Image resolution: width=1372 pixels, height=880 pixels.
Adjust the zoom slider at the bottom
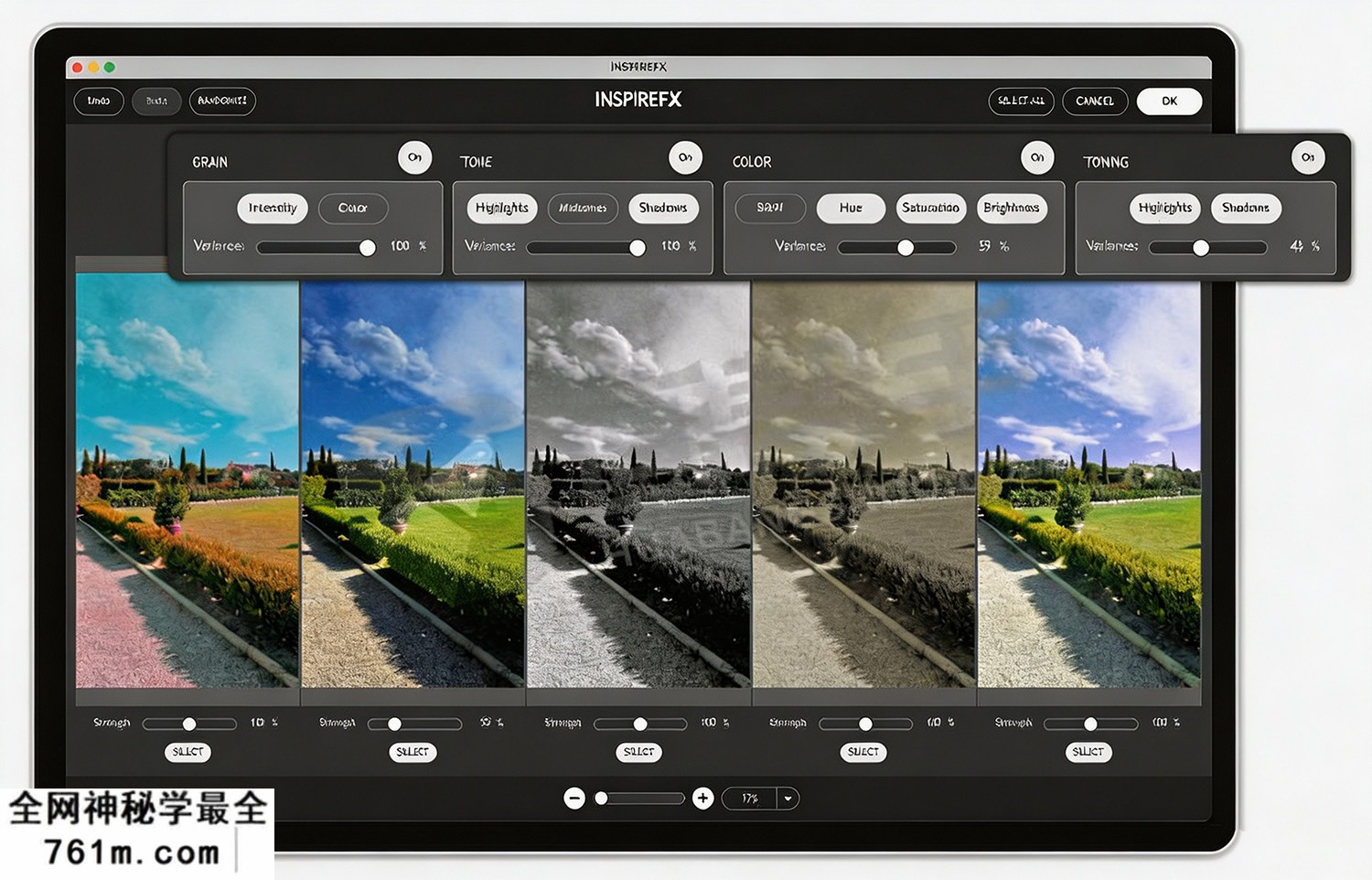coord(639,799)
